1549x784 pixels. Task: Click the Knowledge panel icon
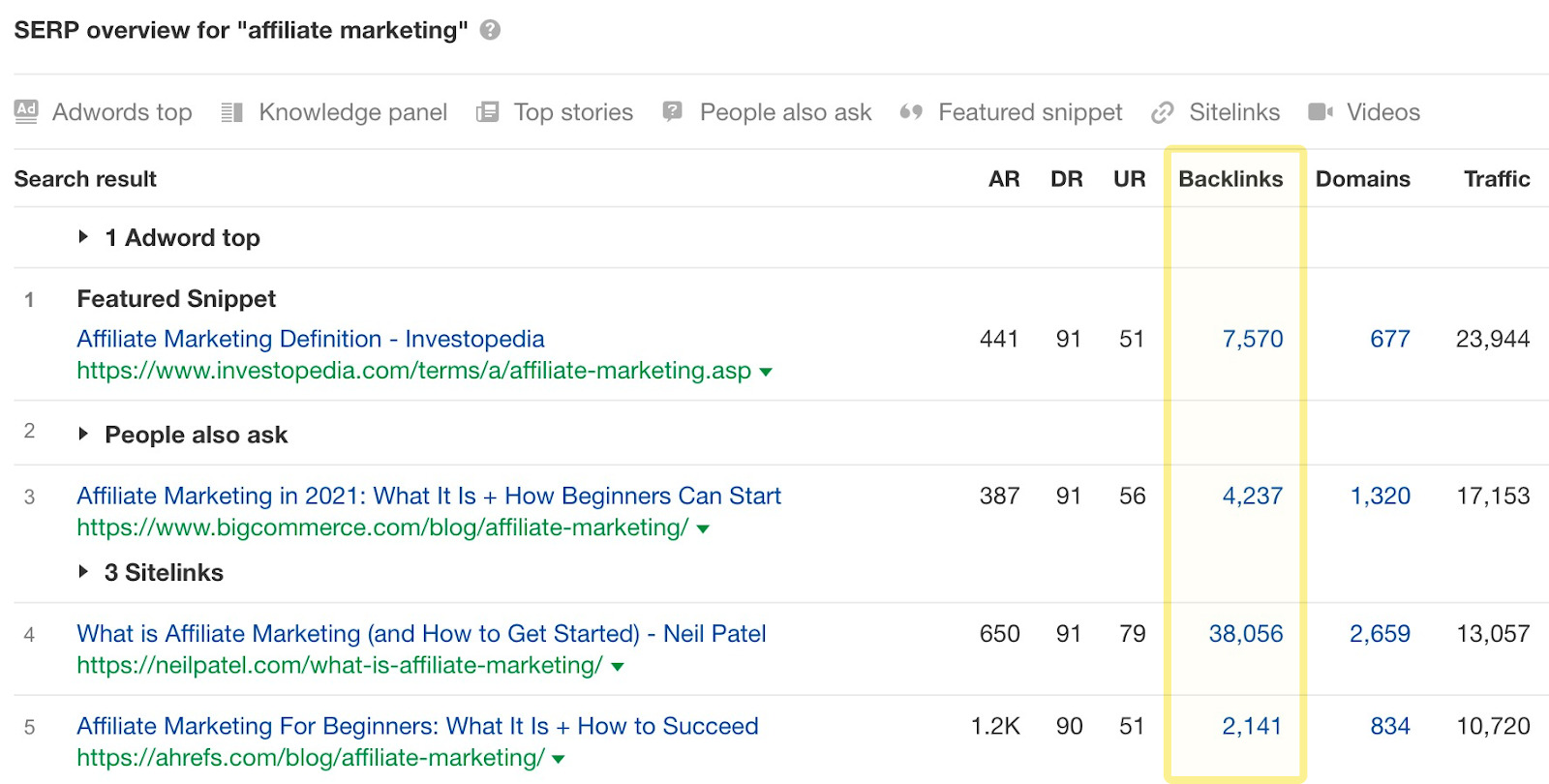coord(231,112)
